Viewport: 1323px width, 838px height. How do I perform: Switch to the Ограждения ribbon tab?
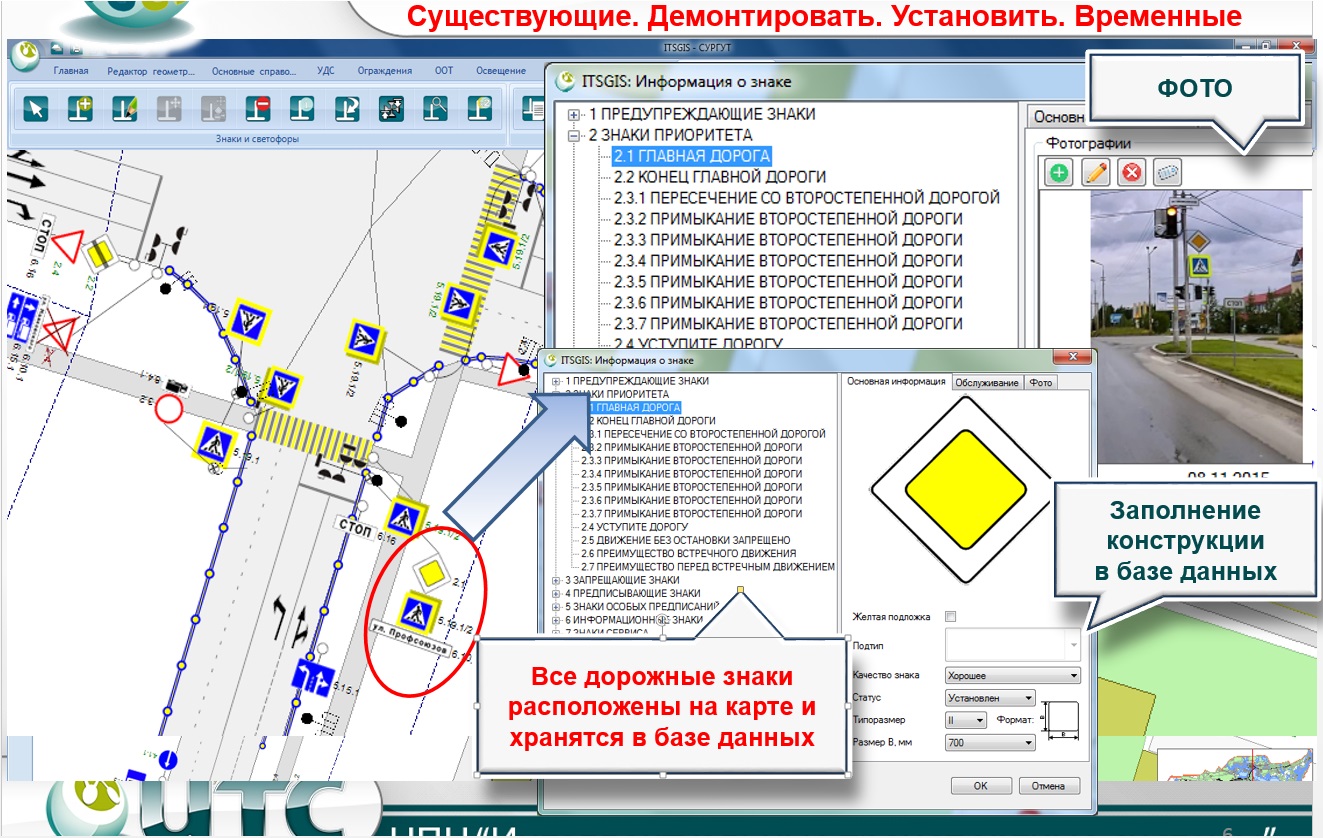click(x=385, y=71)
